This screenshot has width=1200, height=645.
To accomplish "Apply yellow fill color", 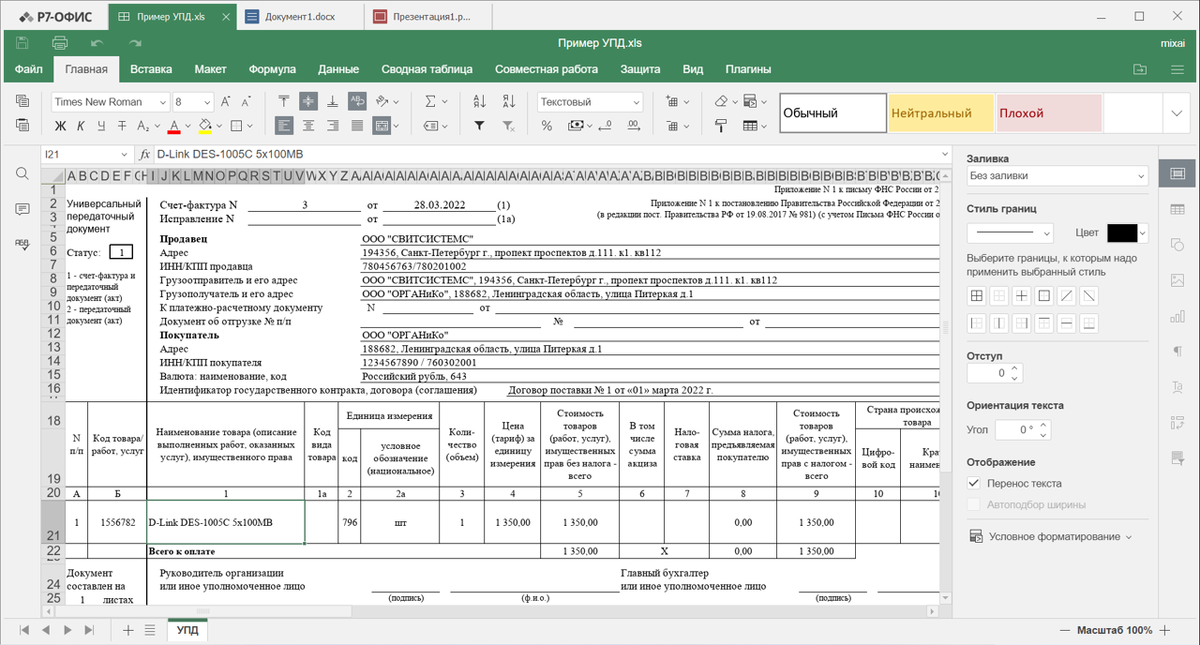I will pyautogui.click(x=205, y=126).
